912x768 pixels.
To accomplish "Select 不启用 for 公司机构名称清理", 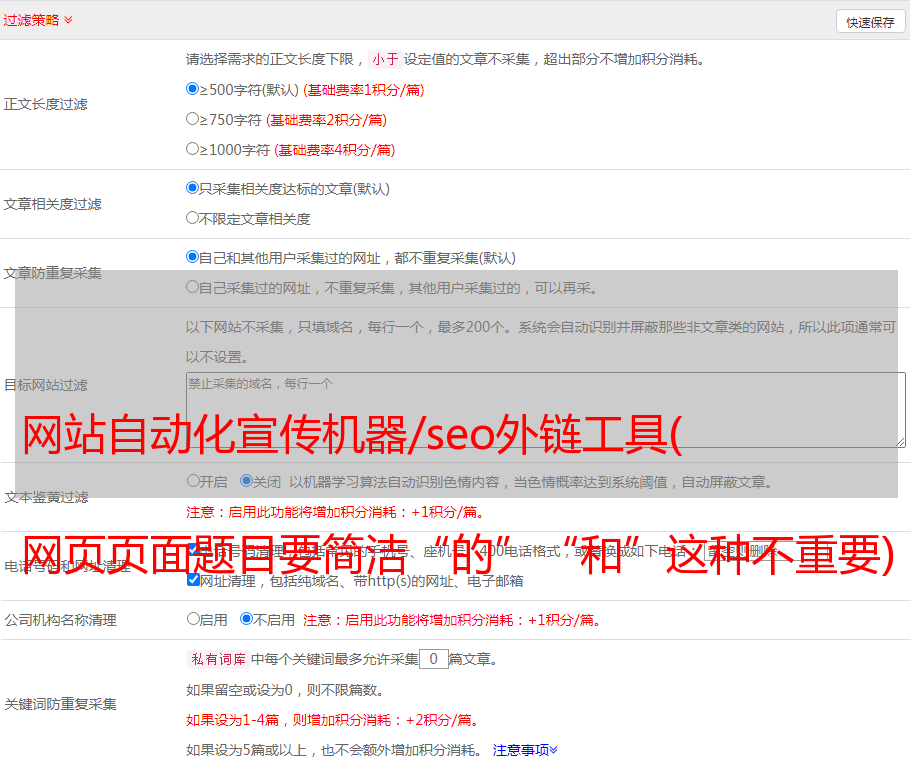I will [246, 619].
